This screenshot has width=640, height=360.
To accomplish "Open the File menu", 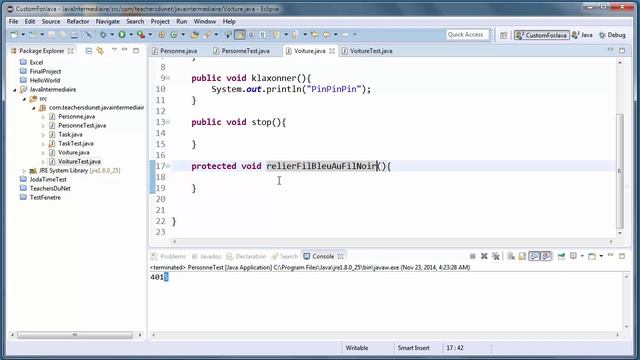I will [x=13, y=21].
